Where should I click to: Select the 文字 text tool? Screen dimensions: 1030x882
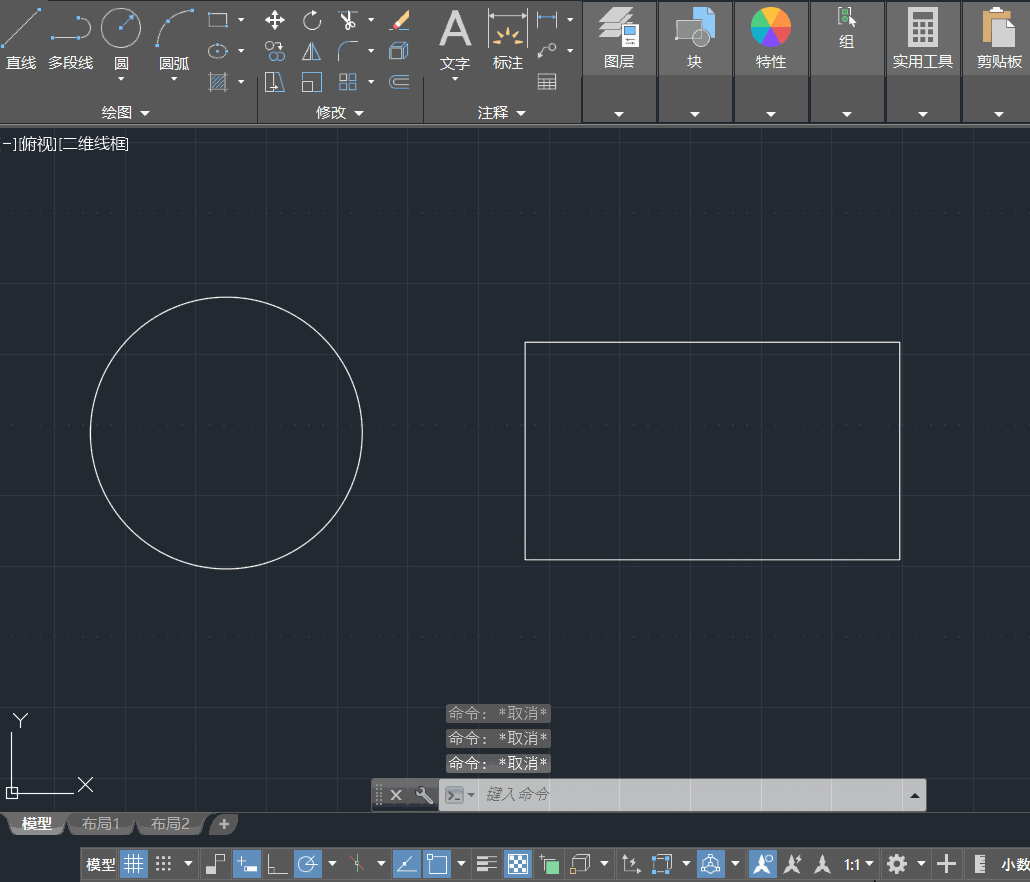coord(455,41)
